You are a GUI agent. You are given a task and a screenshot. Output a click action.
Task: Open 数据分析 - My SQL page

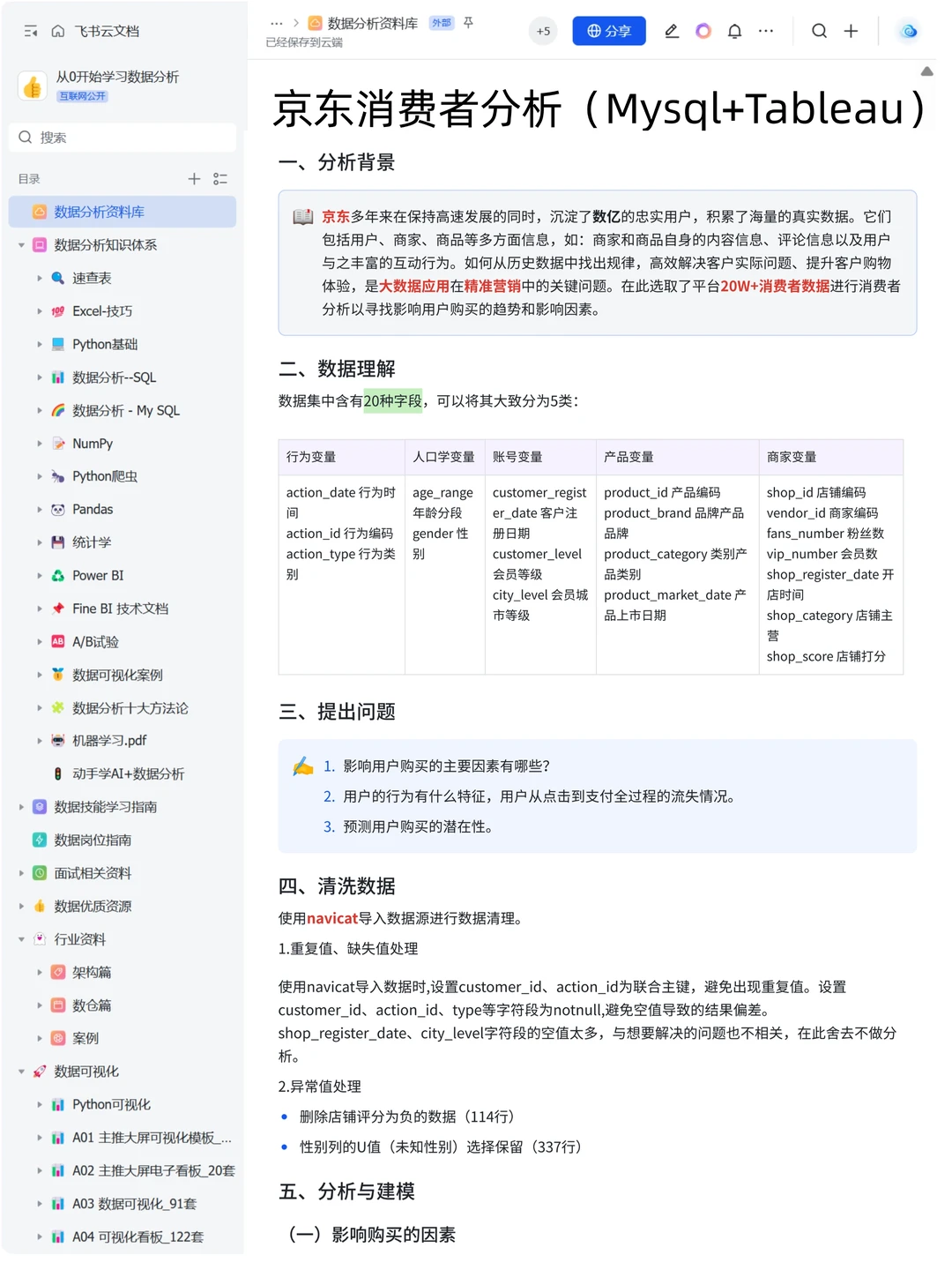coord(125,410)
